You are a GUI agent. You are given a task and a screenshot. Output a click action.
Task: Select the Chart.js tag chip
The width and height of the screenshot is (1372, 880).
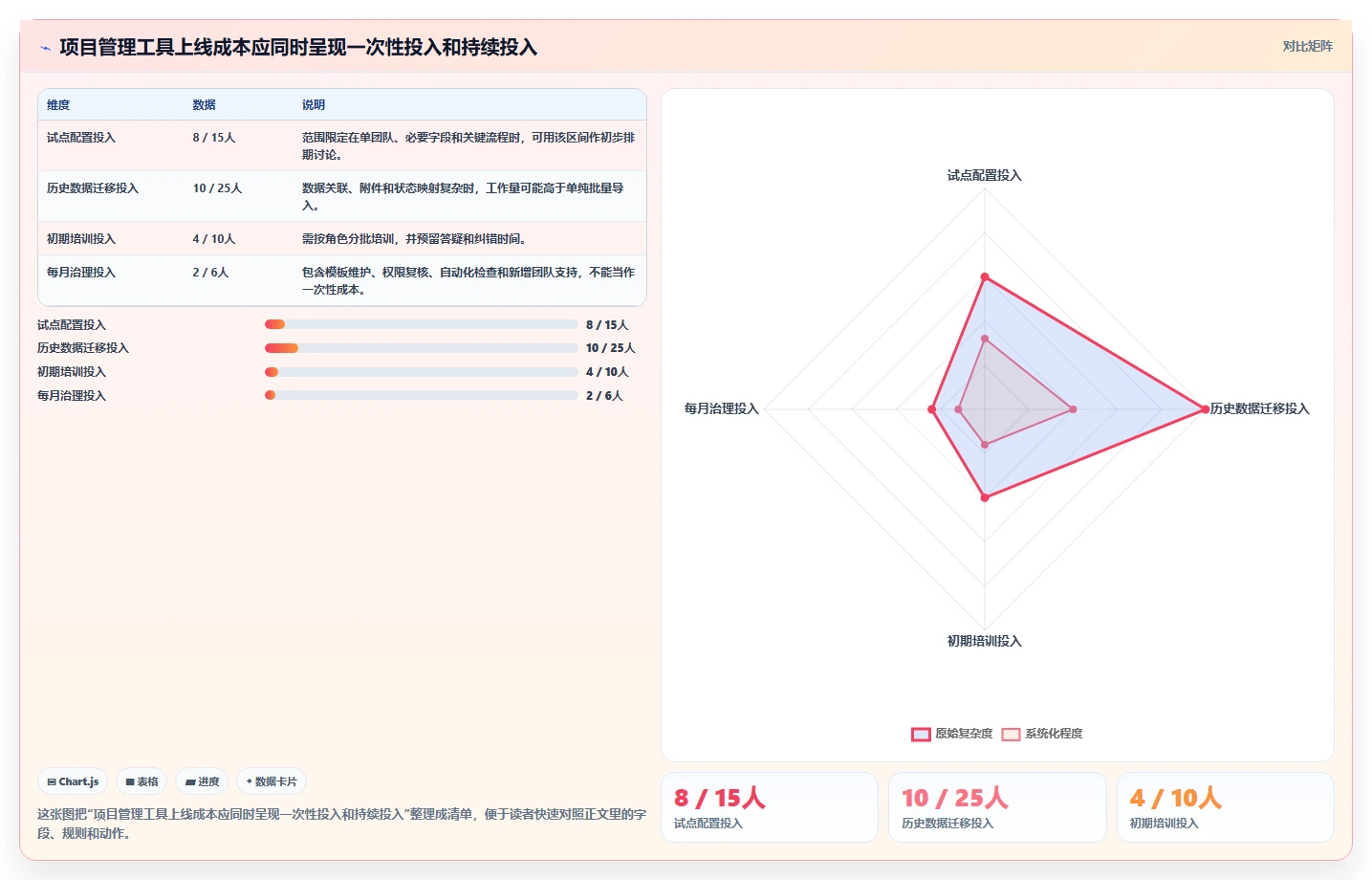(73, 781)
